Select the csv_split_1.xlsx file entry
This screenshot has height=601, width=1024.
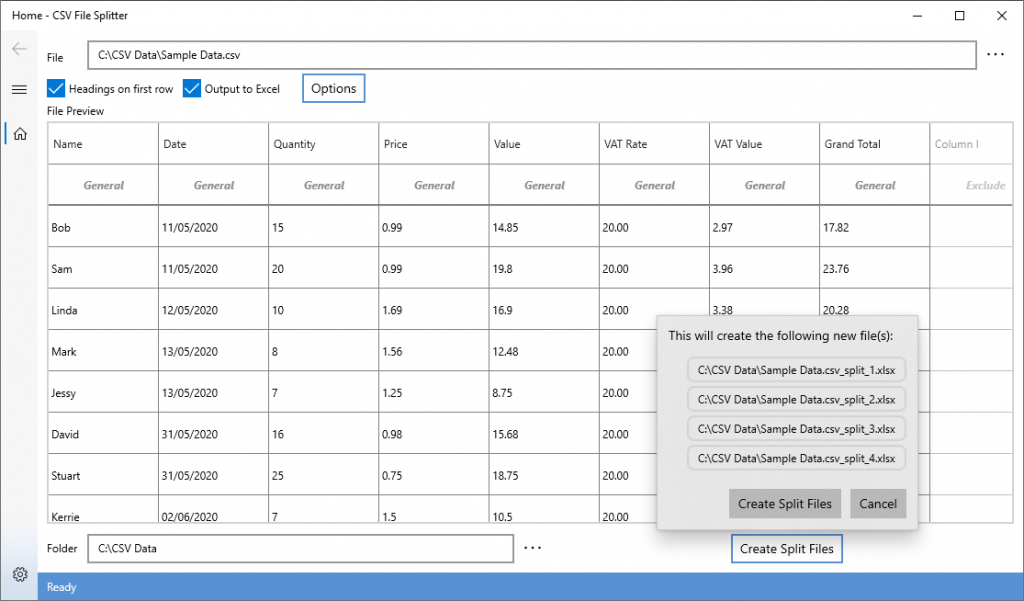(x=796, y=370)
